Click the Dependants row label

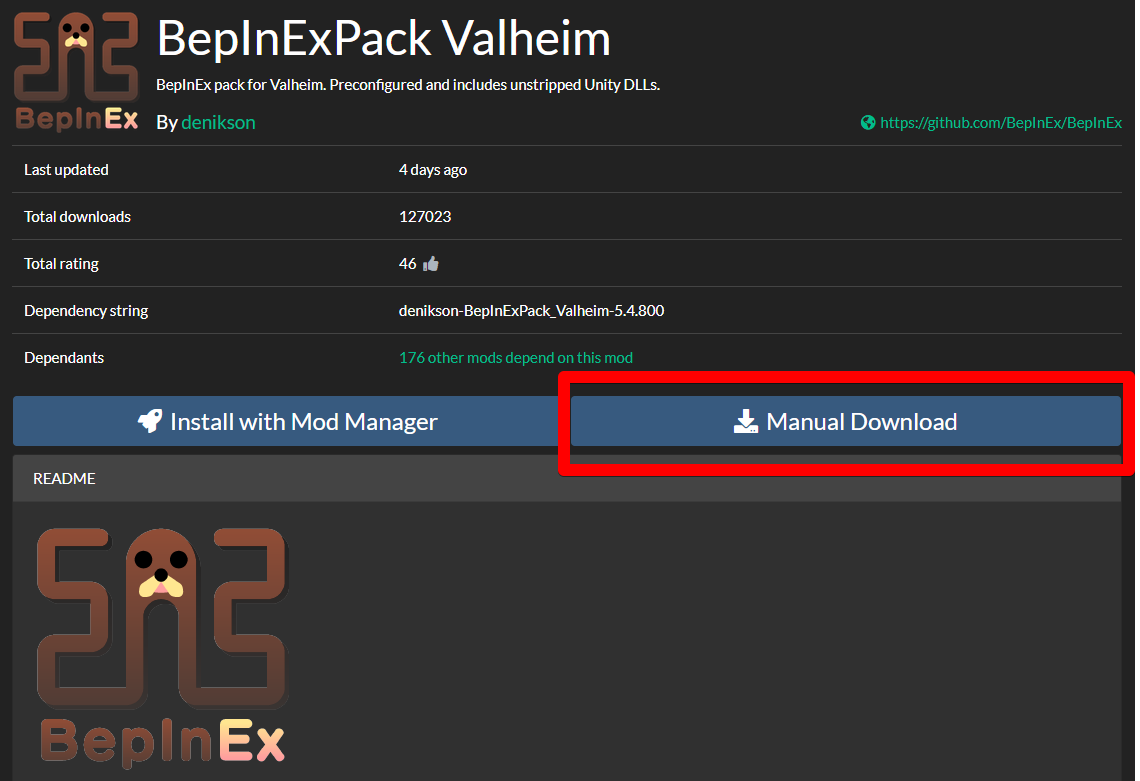(64, 358)
